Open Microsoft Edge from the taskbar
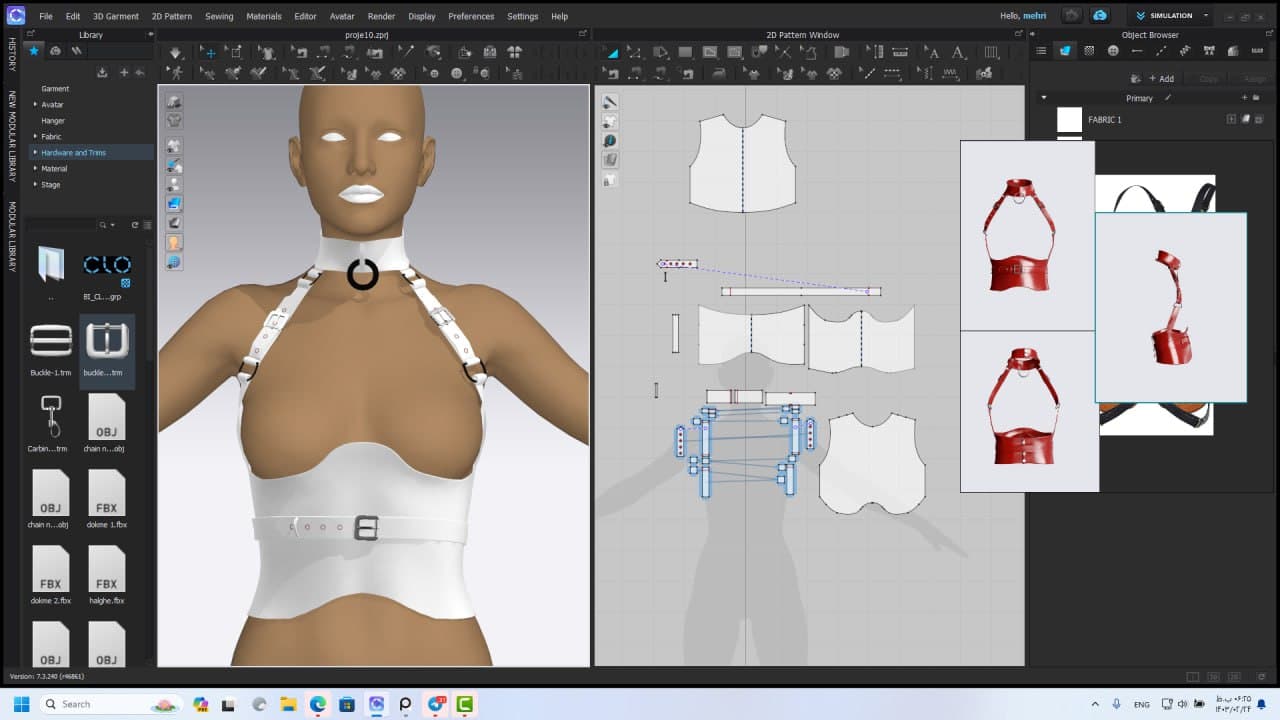Viewport: 1280px width, 720px height. tap(317, 704)
